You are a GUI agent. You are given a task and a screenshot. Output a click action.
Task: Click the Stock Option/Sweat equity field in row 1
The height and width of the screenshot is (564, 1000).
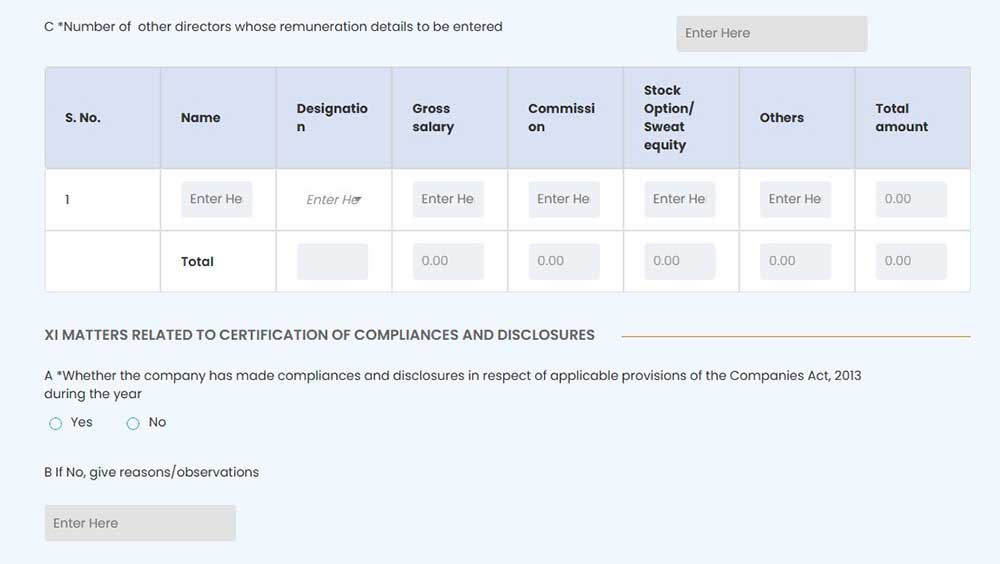[679, 199]
